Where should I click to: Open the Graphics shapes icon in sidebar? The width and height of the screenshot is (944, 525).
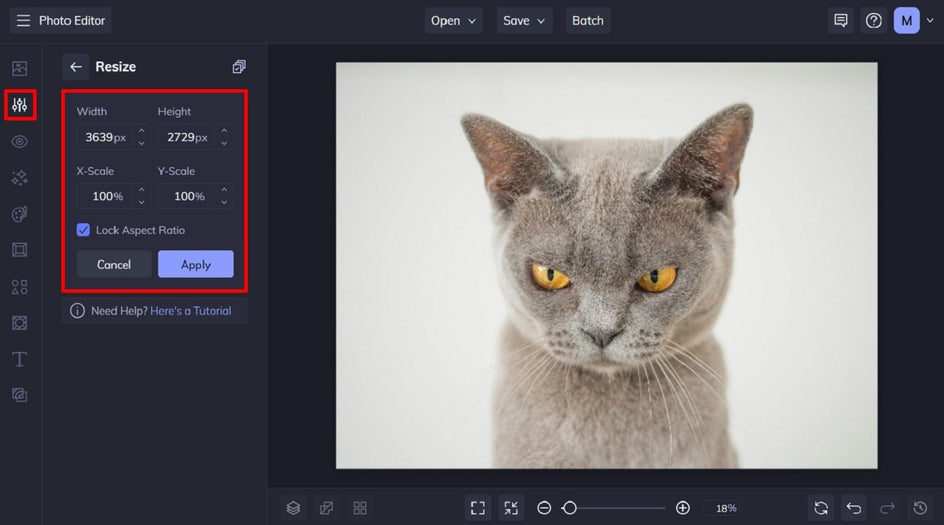click(19, 287)
